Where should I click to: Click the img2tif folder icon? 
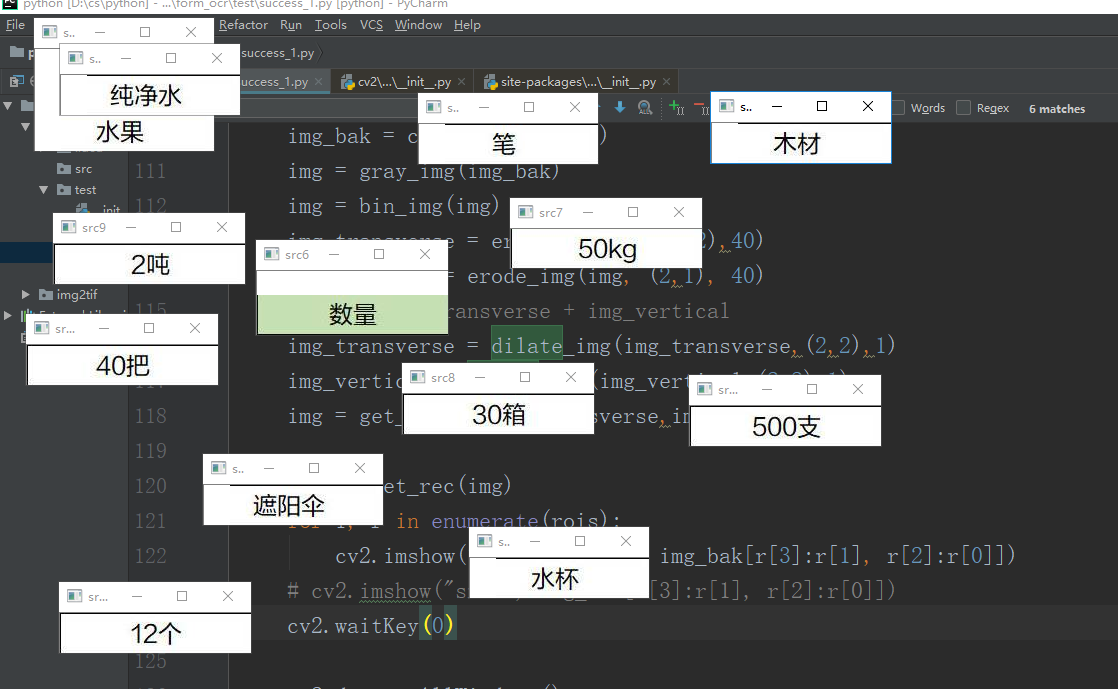[46, 295]
